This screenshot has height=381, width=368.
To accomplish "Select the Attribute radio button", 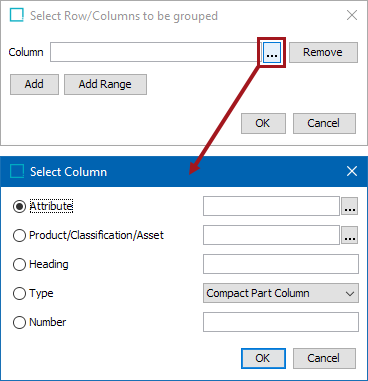I will pyautogui.click(x=19, y=206).
